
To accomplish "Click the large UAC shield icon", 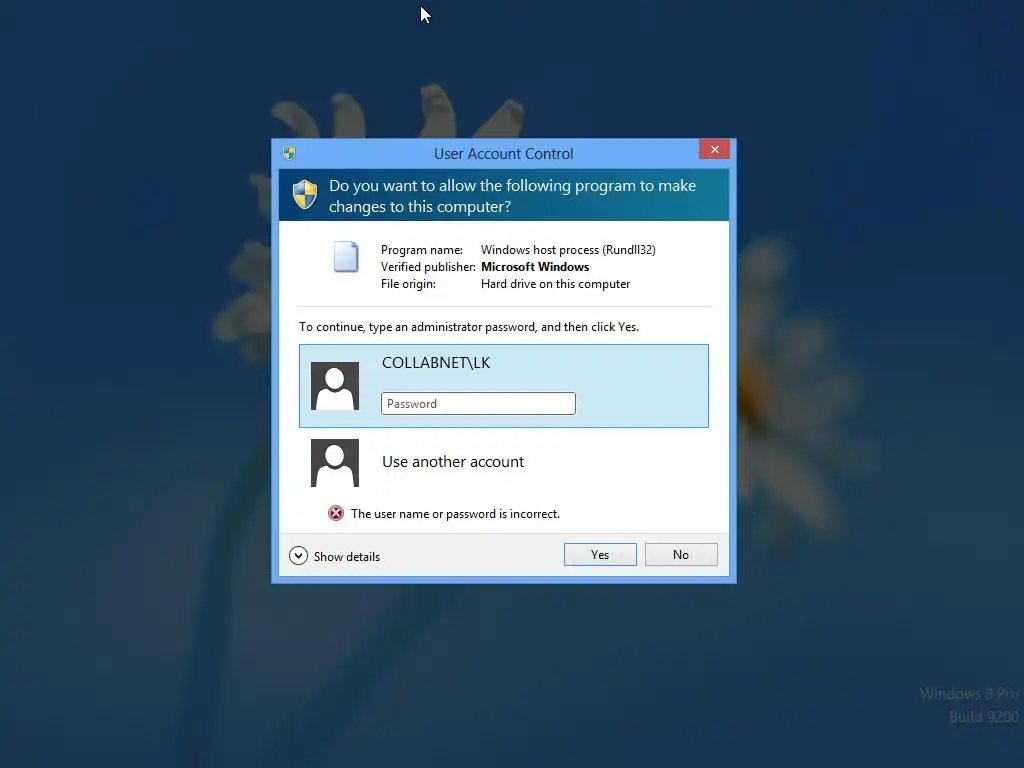I will 305,195.
